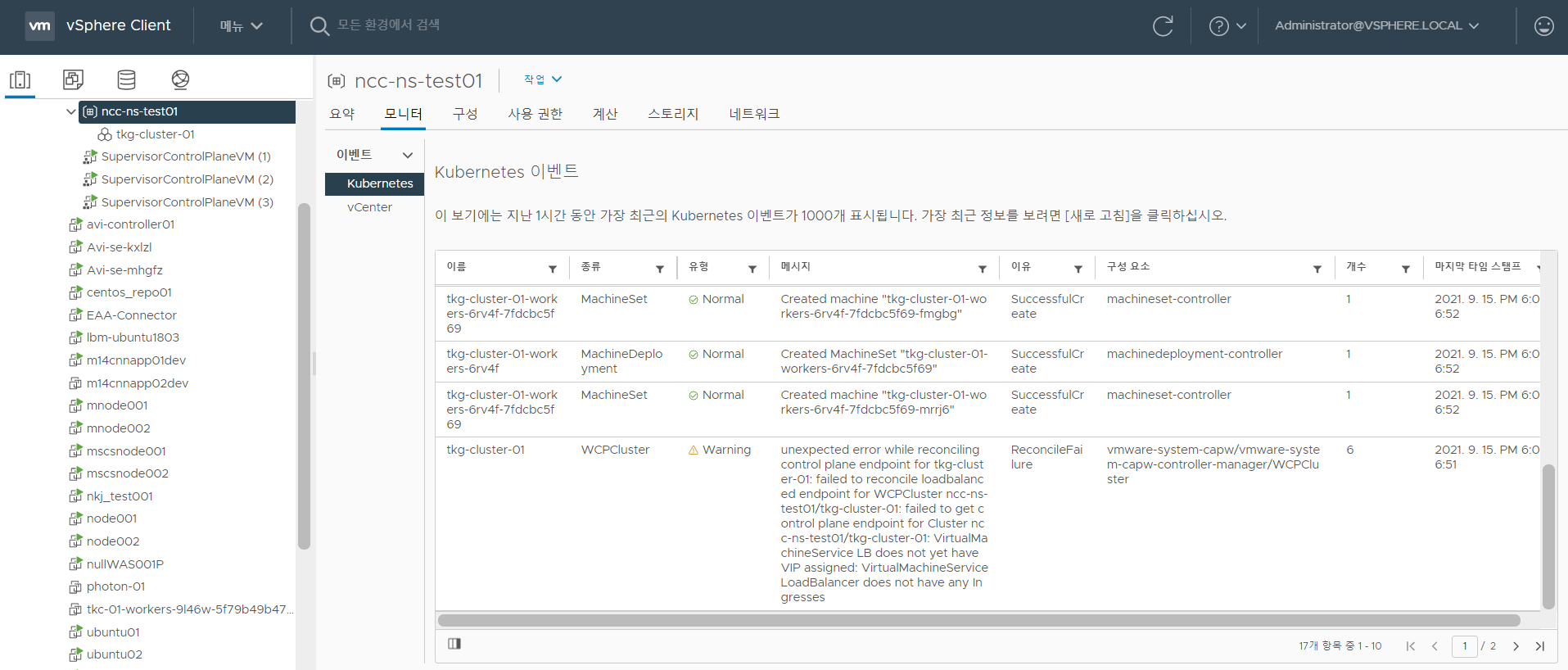Image resolution: width=1568 pixels, height=670 pixels.
Task: Open the 작업 actions dropdown
Action: click(543, 79)
